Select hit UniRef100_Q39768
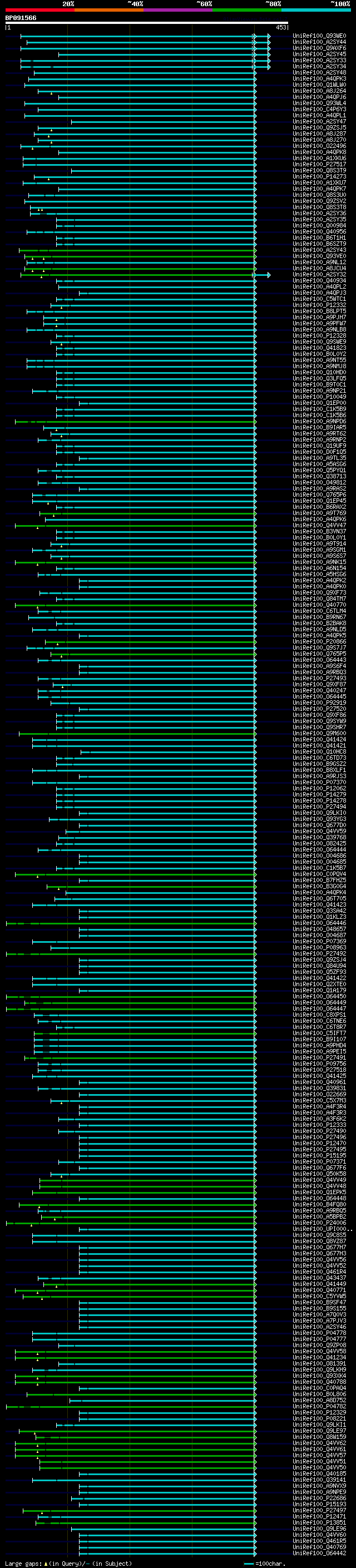This screenshot has width=356, height=1568. click(319, 838)
